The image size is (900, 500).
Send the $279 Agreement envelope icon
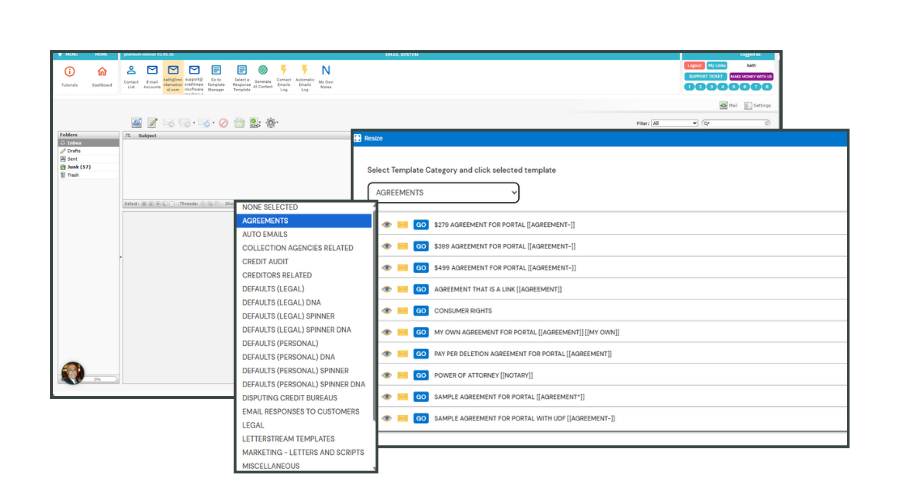click(x=402, y=225)
